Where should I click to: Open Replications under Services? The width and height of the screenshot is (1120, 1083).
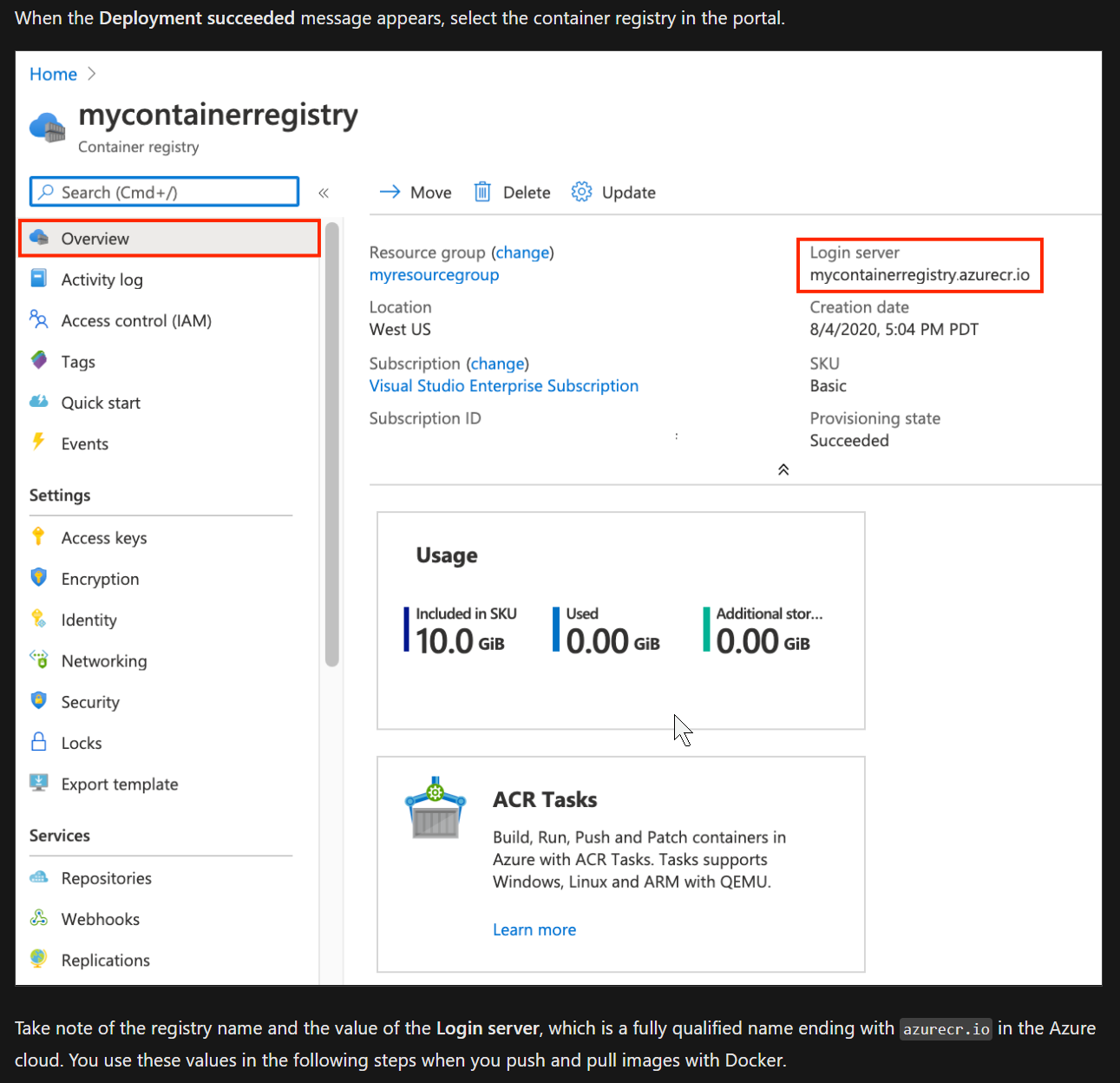[x=106, y=961]
